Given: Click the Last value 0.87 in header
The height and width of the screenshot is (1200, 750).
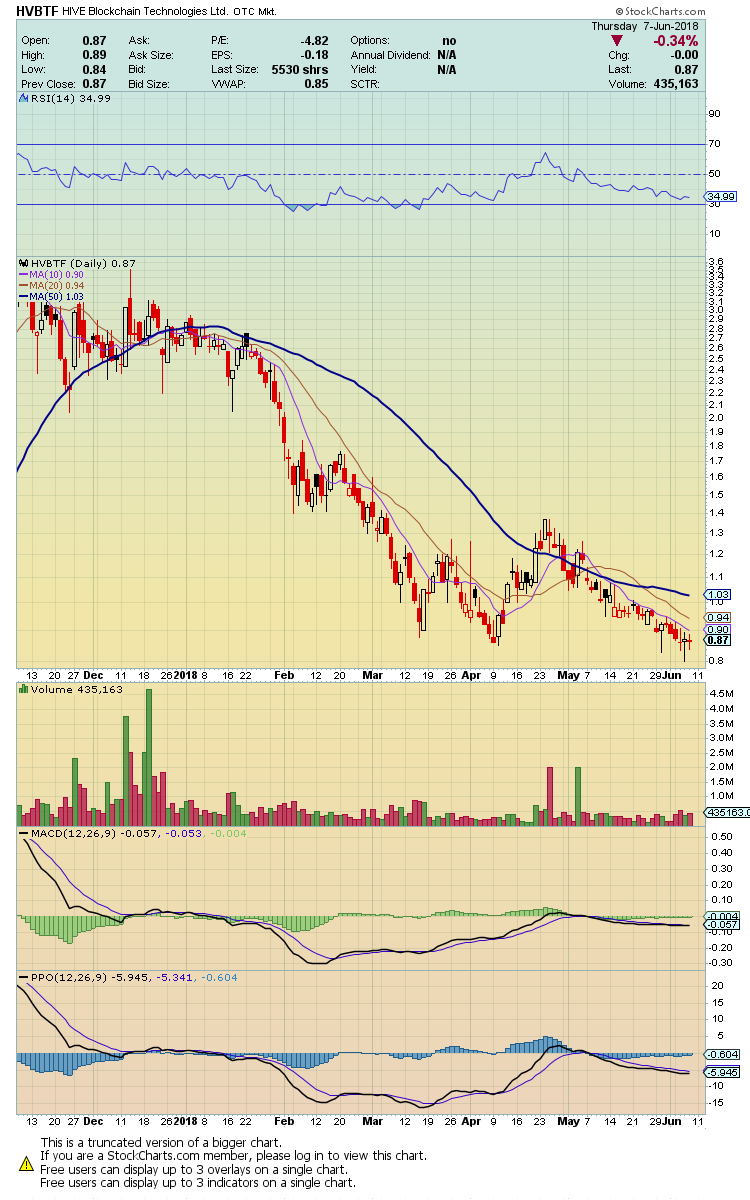Looking at the screenshot, I should pos(687,70).
